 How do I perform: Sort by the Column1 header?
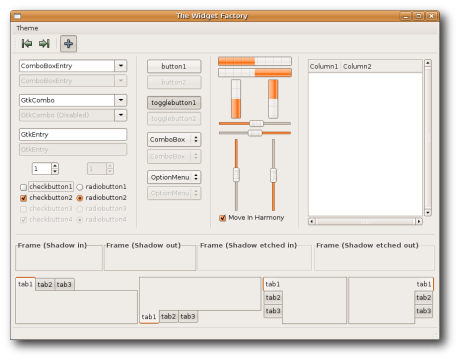324,66
